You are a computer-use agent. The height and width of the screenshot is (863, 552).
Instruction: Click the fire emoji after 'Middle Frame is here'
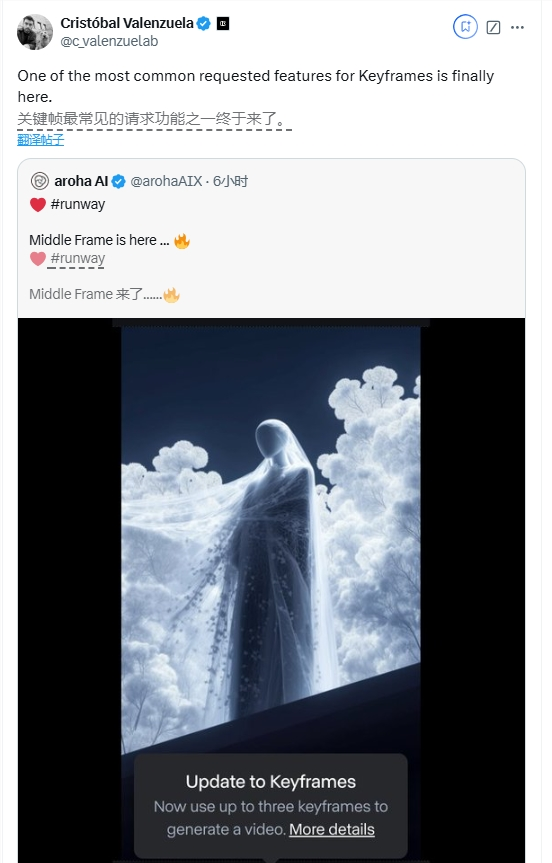182,241
